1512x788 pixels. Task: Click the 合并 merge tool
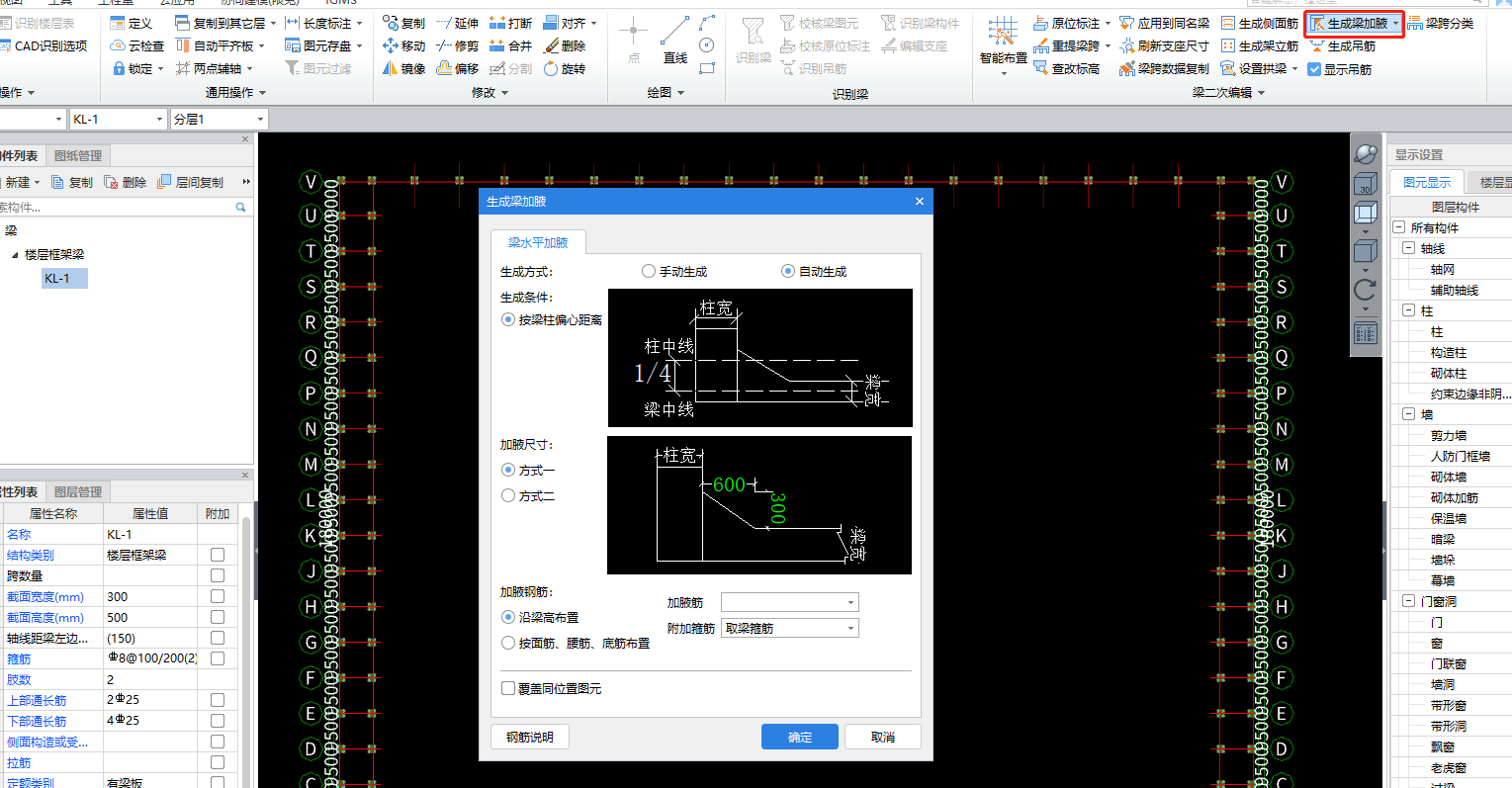(x=510, y=45)
